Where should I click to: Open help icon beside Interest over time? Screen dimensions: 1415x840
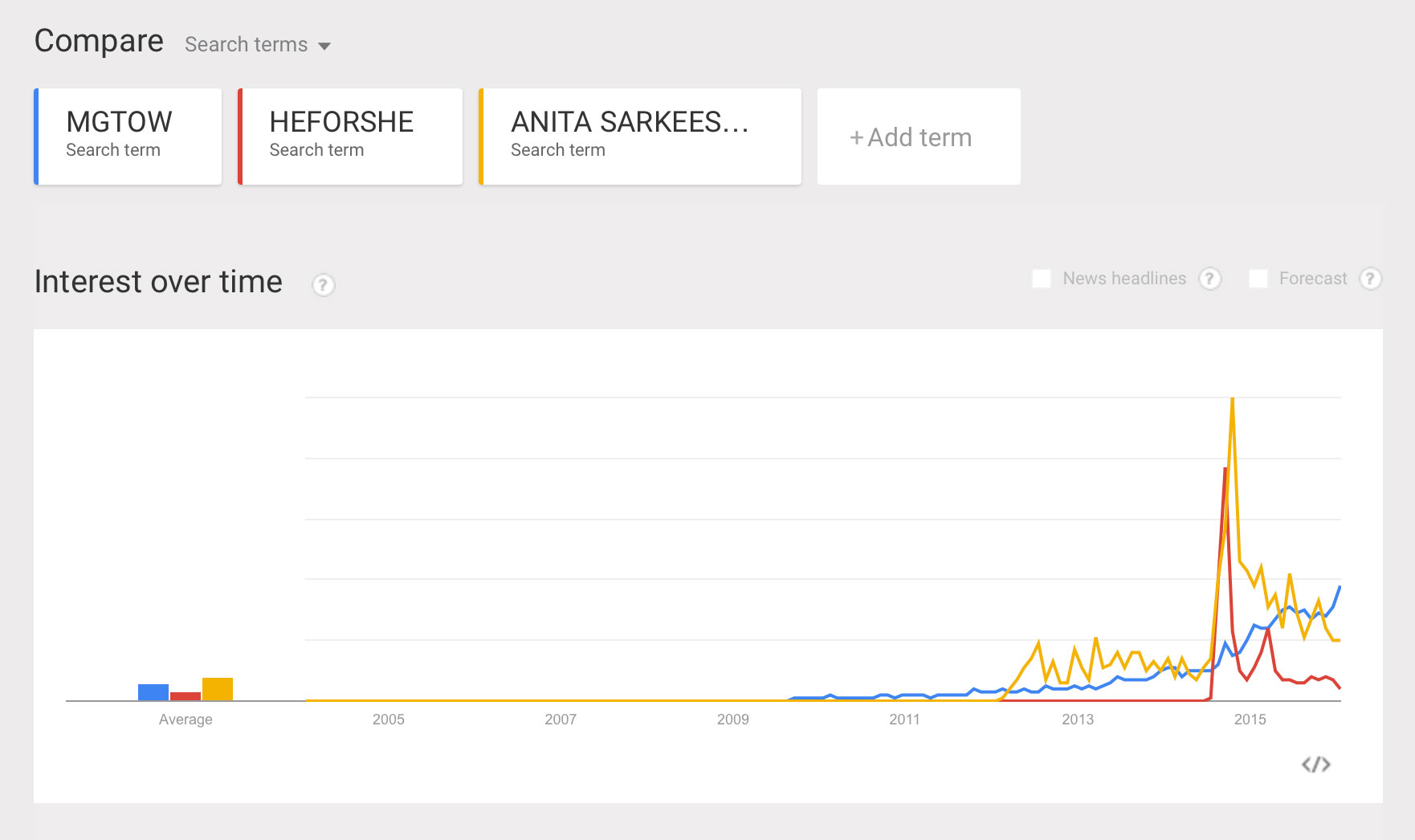(x=323, y=285)
